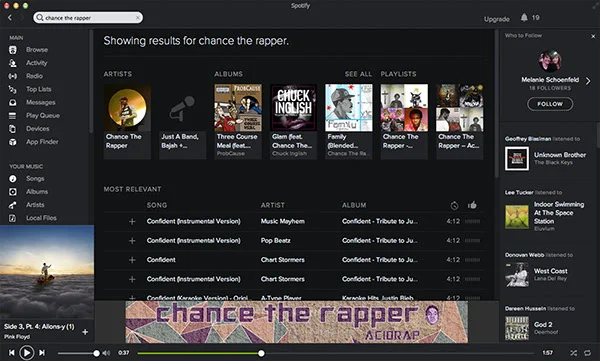
Task: Click in the search box
Action: click(x=88, y=18)
